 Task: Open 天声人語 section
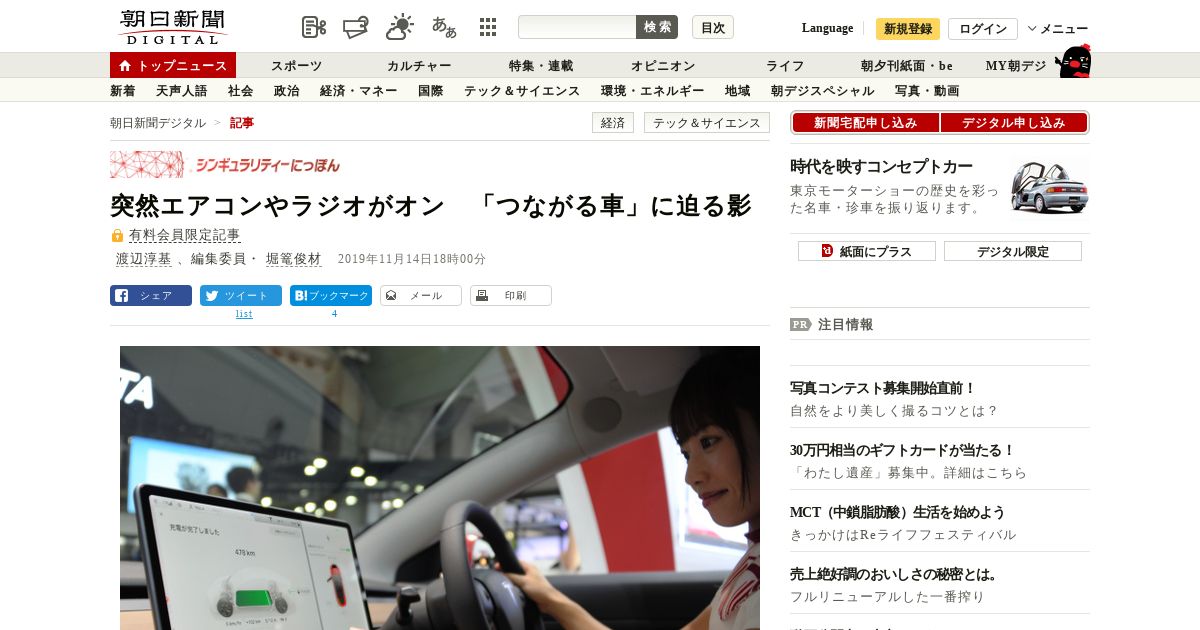coord(182,91)
